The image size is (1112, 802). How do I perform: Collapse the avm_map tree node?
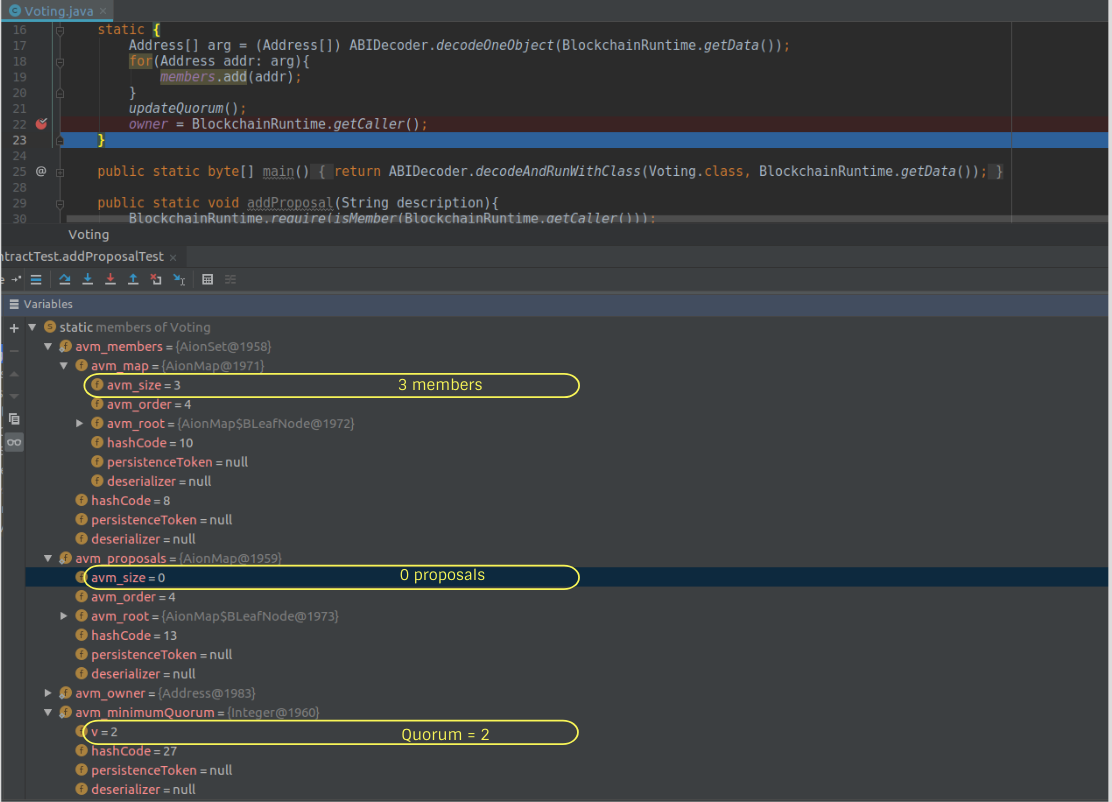(64, 365)
